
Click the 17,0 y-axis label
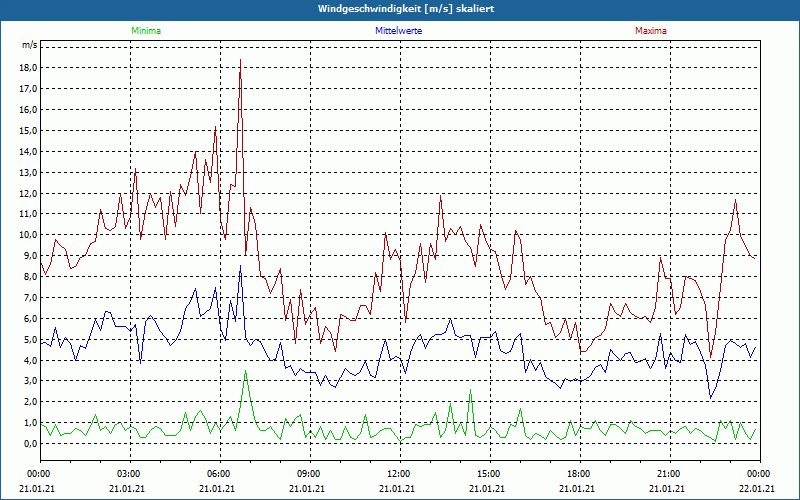point(29,89)
